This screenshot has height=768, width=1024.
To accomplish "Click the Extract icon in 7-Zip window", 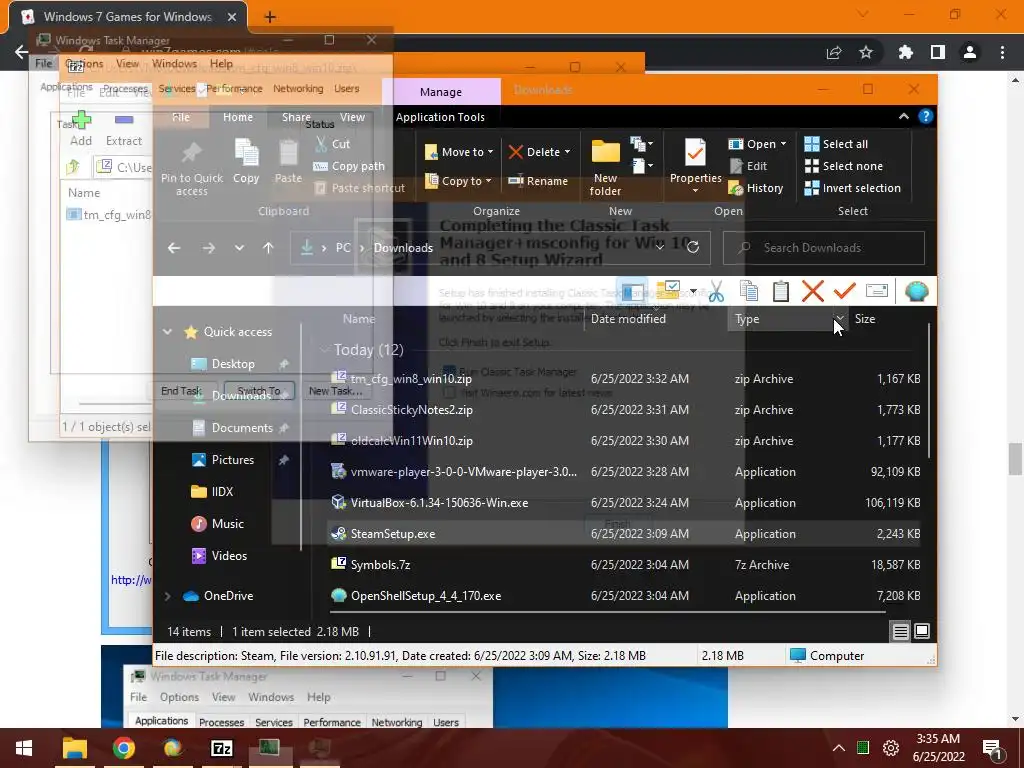I will point(124,120).
